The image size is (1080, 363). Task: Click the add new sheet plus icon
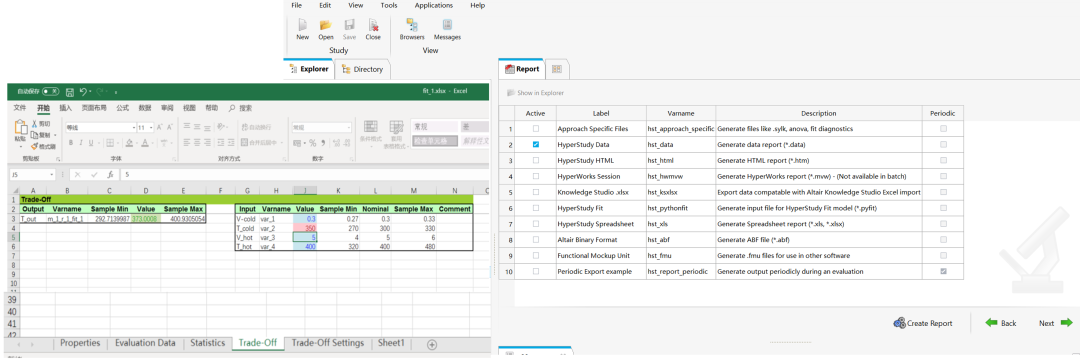coord(432,344)
